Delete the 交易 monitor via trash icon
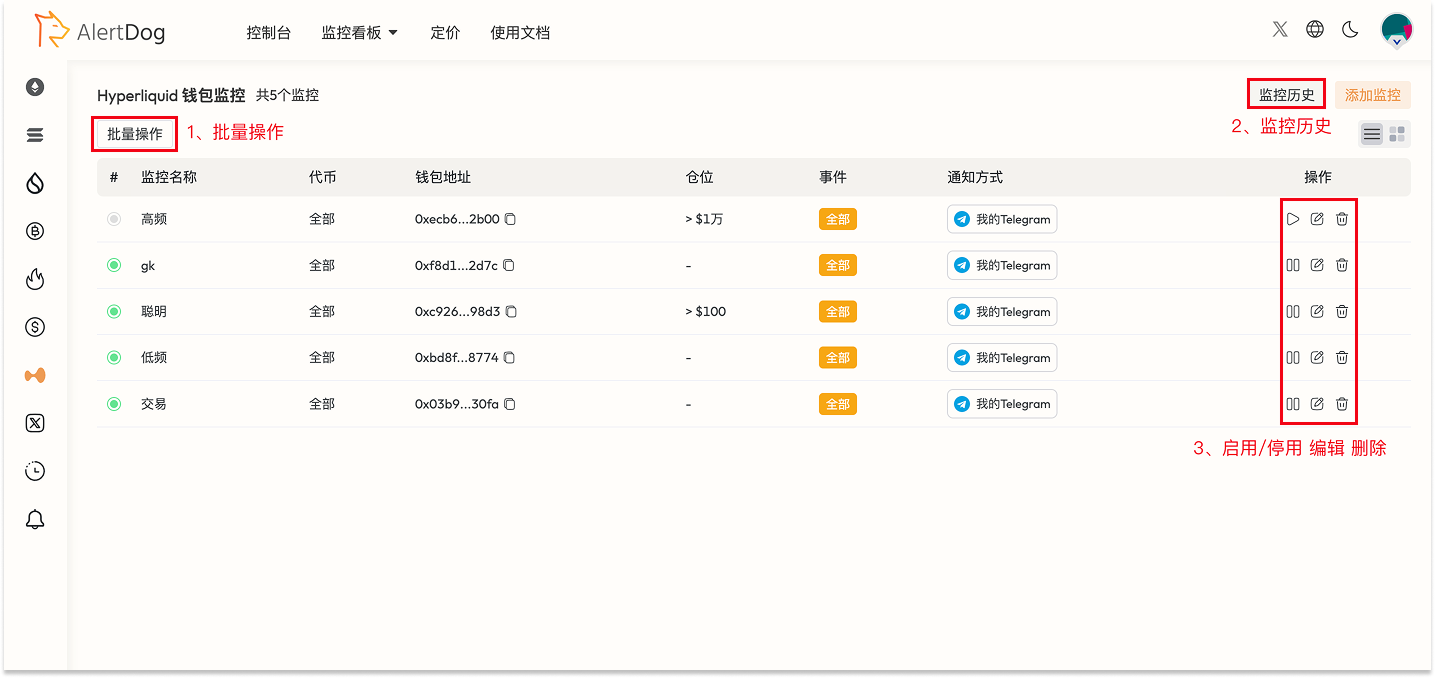Viewport: 1435px width, 678px height. click(x=1341, y=404)
